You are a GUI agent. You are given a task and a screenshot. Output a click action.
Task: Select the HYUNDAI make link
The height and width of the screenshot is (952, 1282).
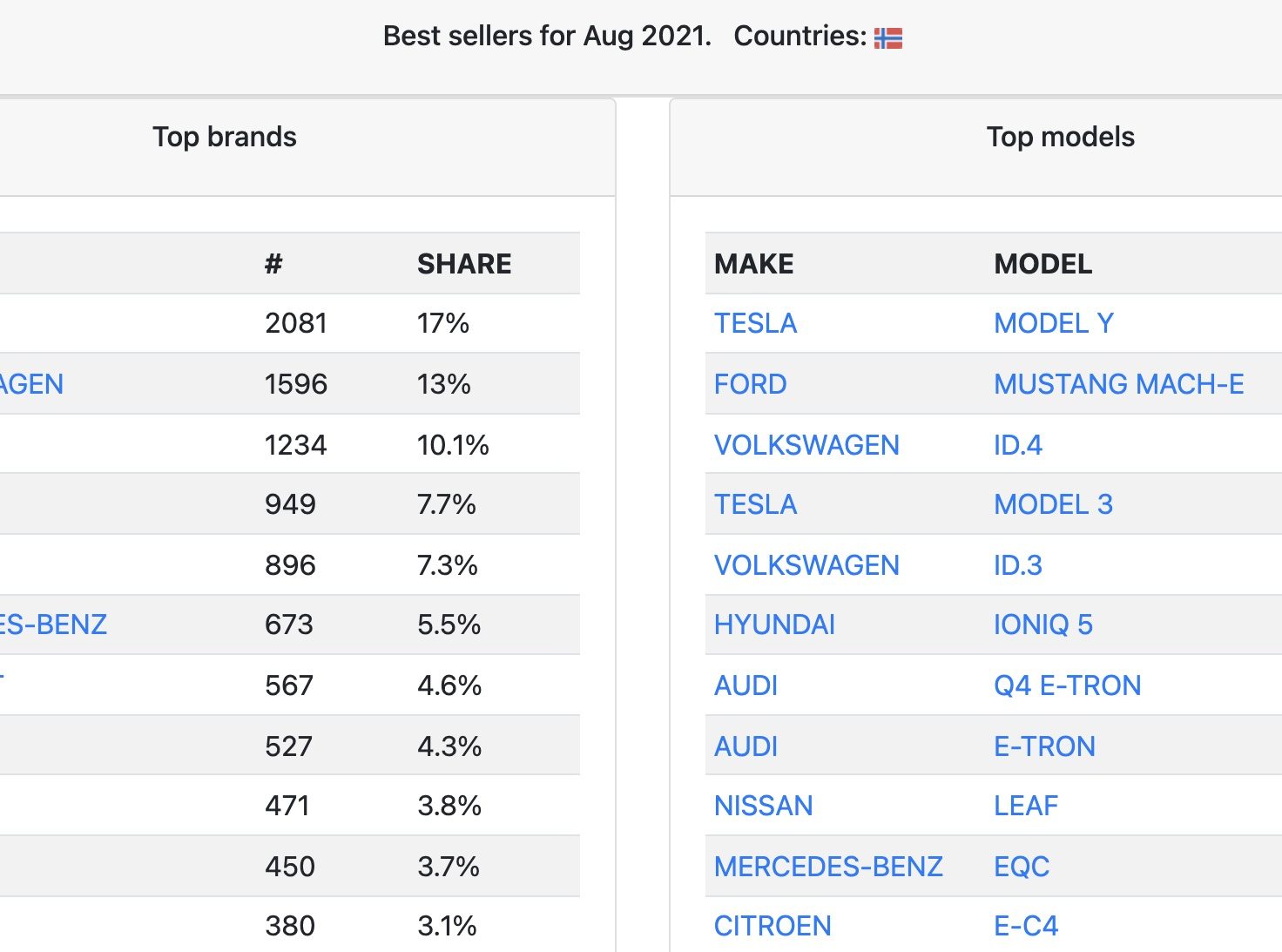click(774, 625)
